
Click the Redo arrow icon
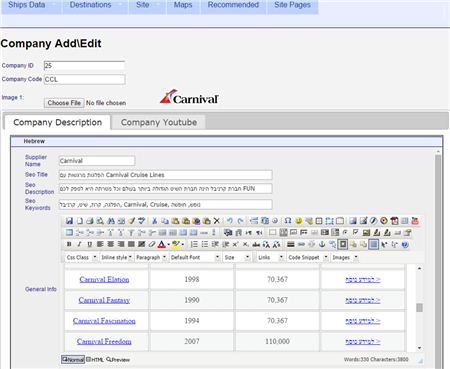(240, 221)
